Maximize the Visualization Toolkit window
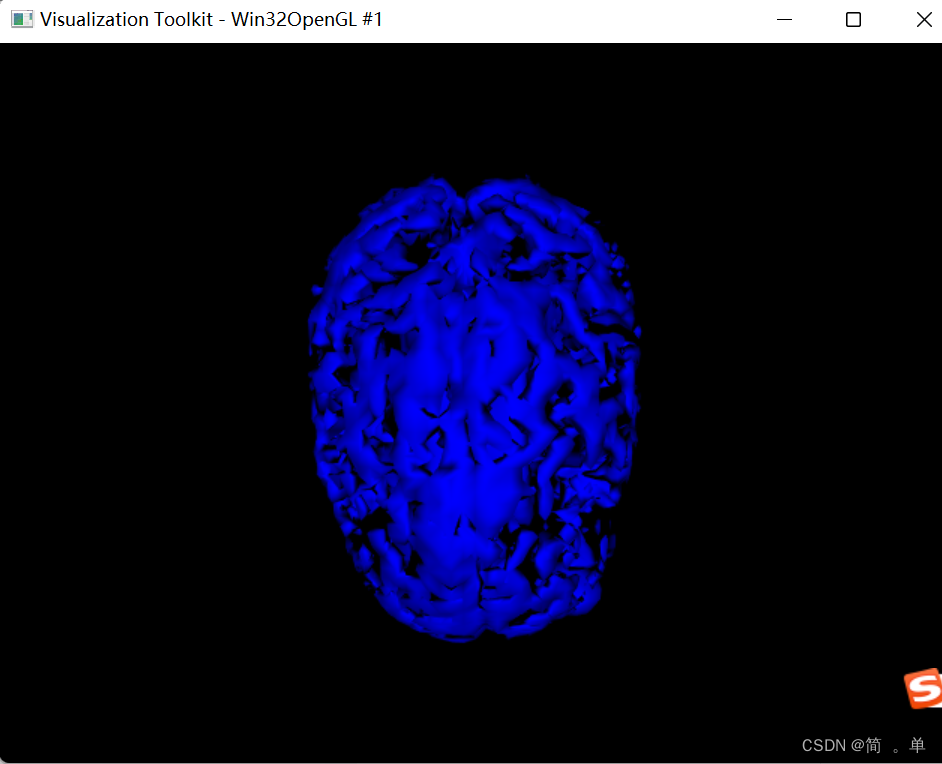Viewport: 942px width, 764px height. 853,19
